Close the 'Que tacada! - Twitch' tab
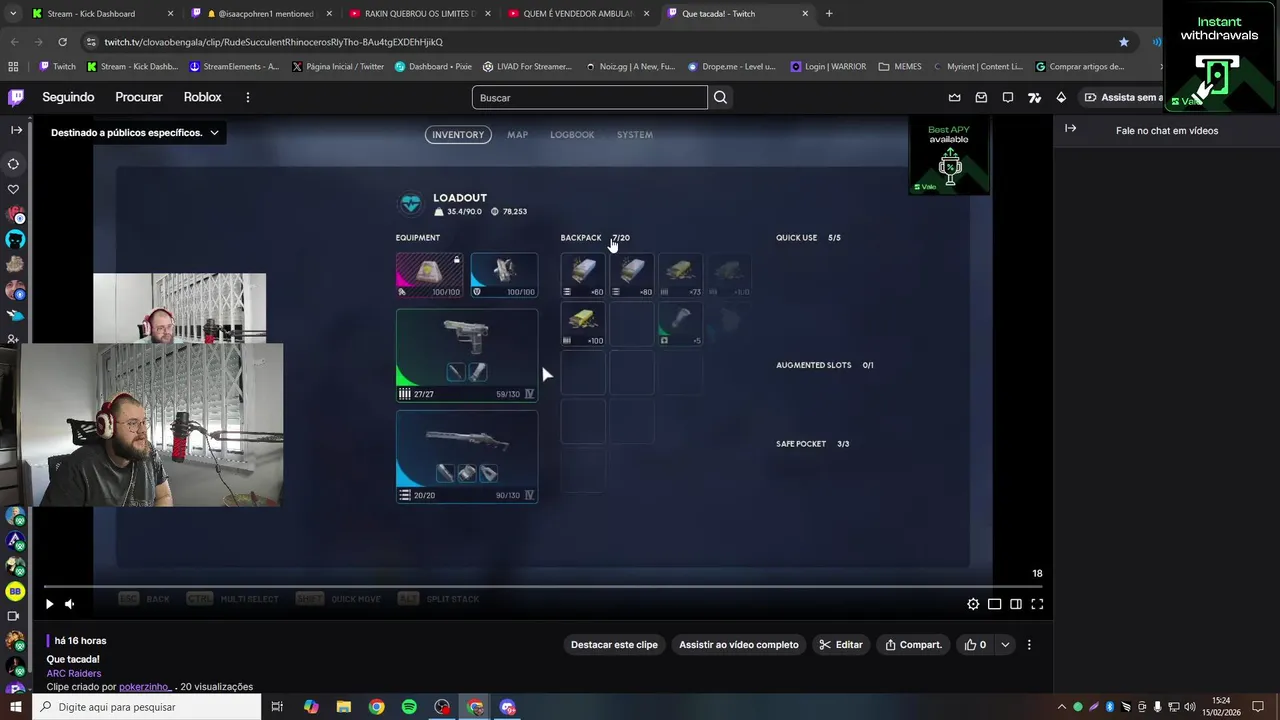 tap(805, 14)
